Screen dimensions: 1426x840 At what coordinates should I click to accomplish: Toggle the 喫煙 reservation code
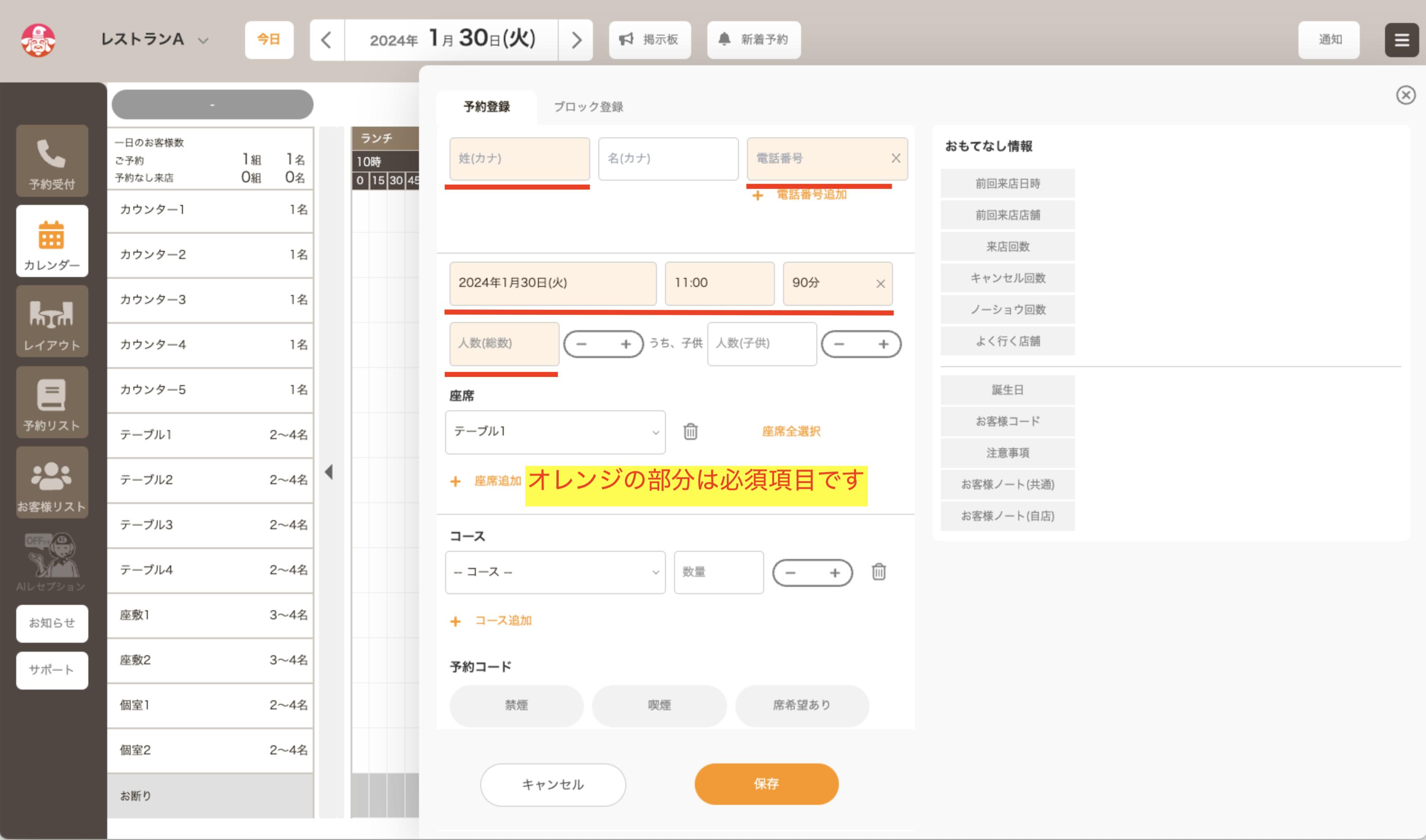[659, 705]
